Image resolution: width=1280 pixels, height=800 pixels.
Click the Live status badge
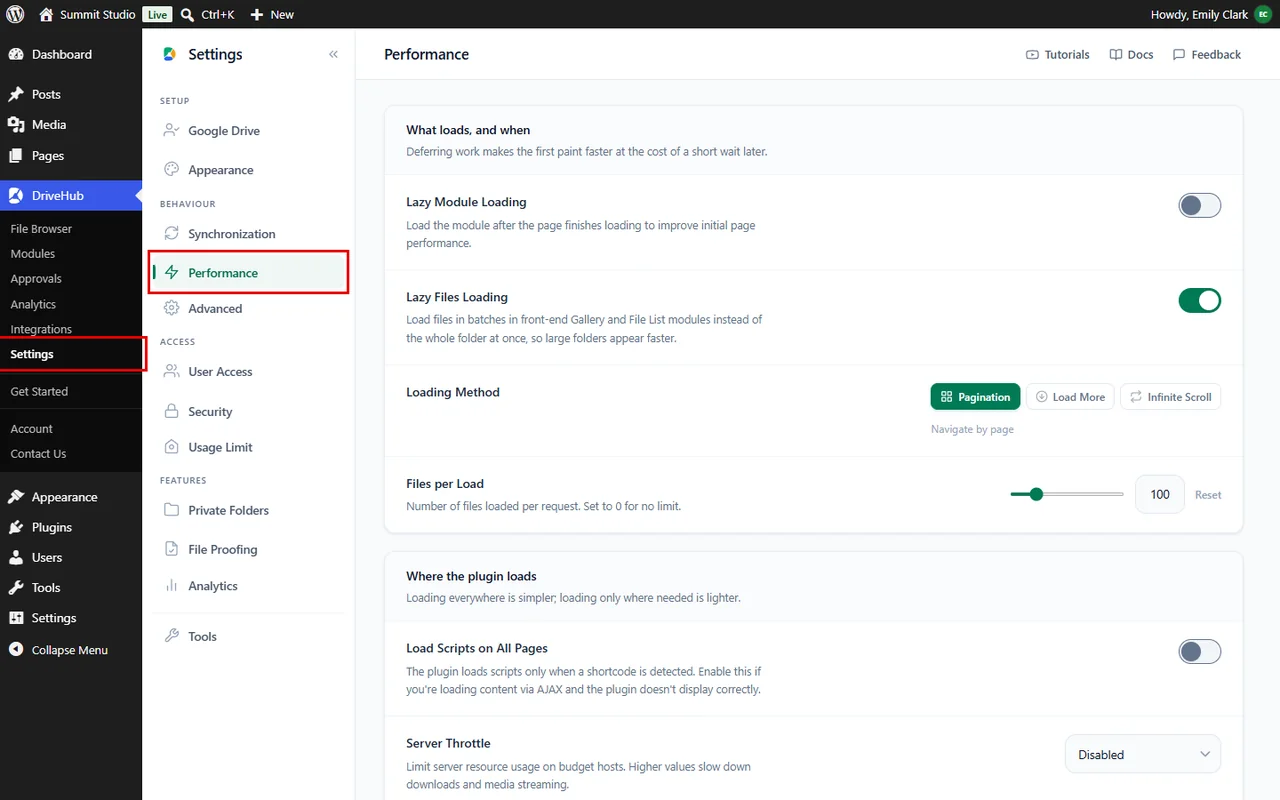coord(157,15)
